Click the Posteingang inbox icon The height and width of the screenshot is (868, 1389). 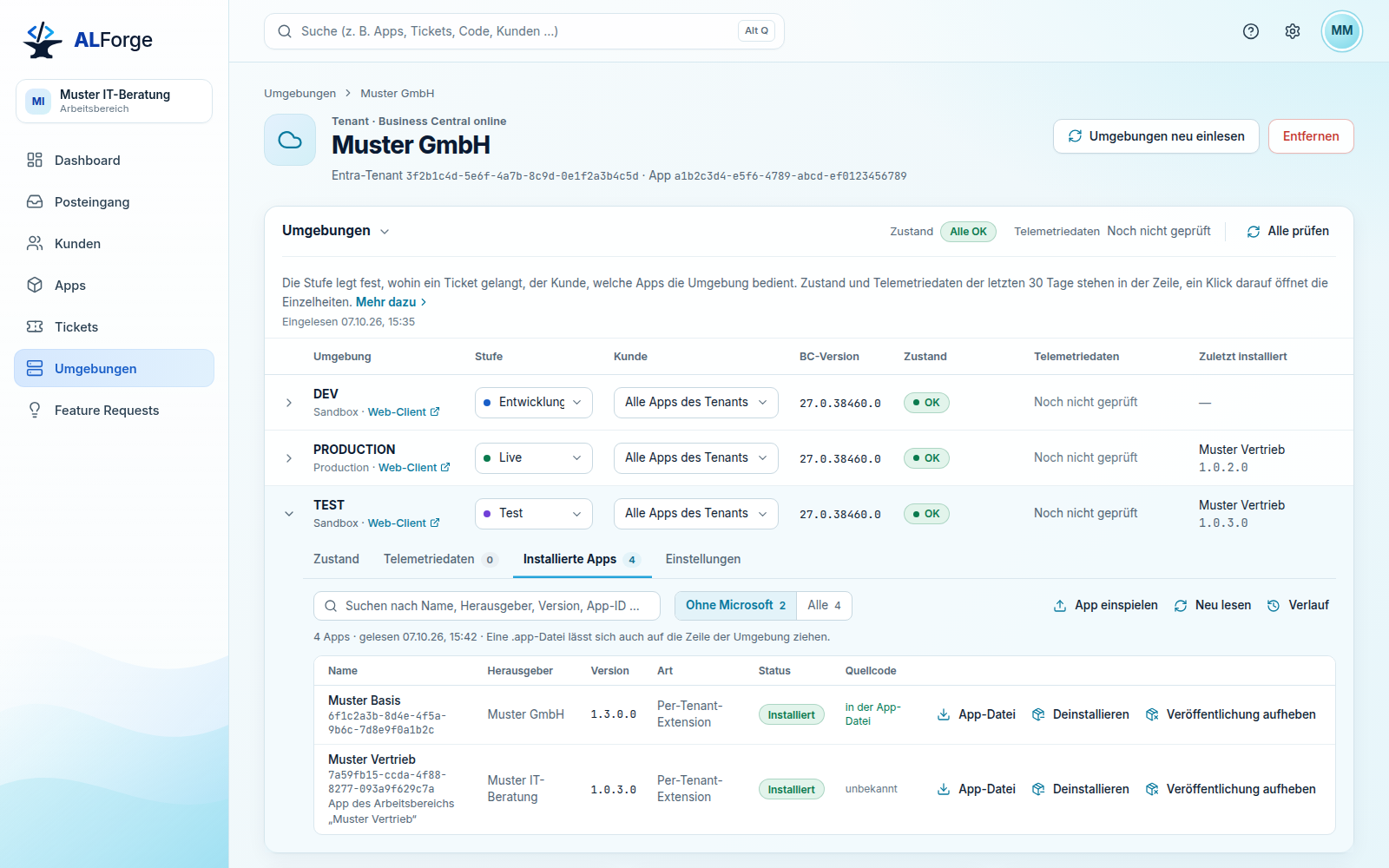(35, 201)
